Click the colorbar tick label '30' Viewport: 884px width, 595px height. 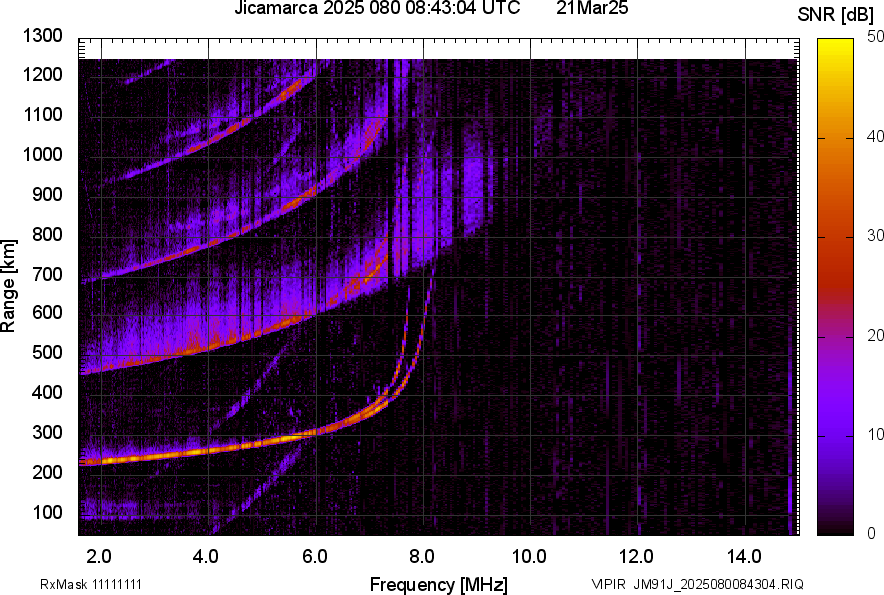(x=876, y=235)
